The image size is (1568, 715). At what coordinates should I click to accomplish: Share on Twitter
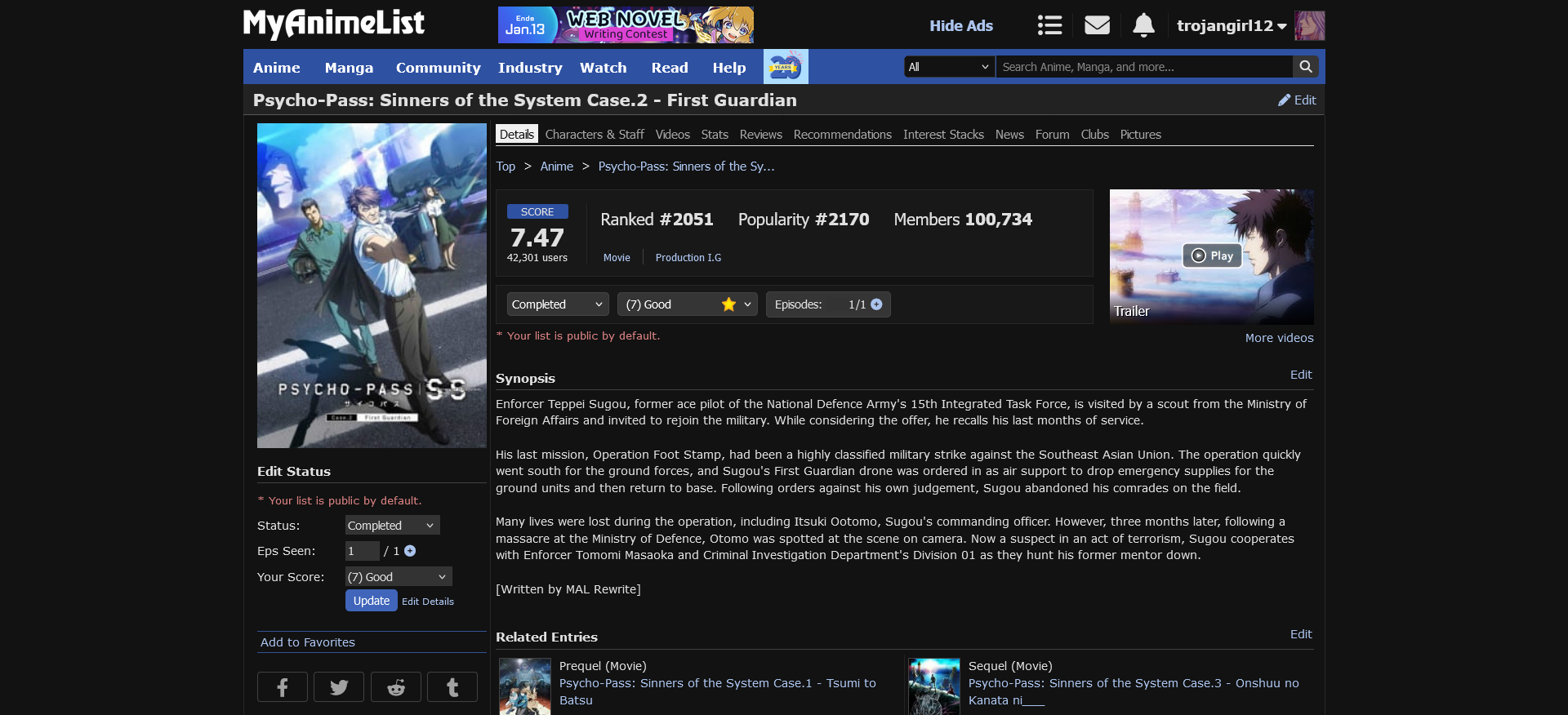(339, 687)
